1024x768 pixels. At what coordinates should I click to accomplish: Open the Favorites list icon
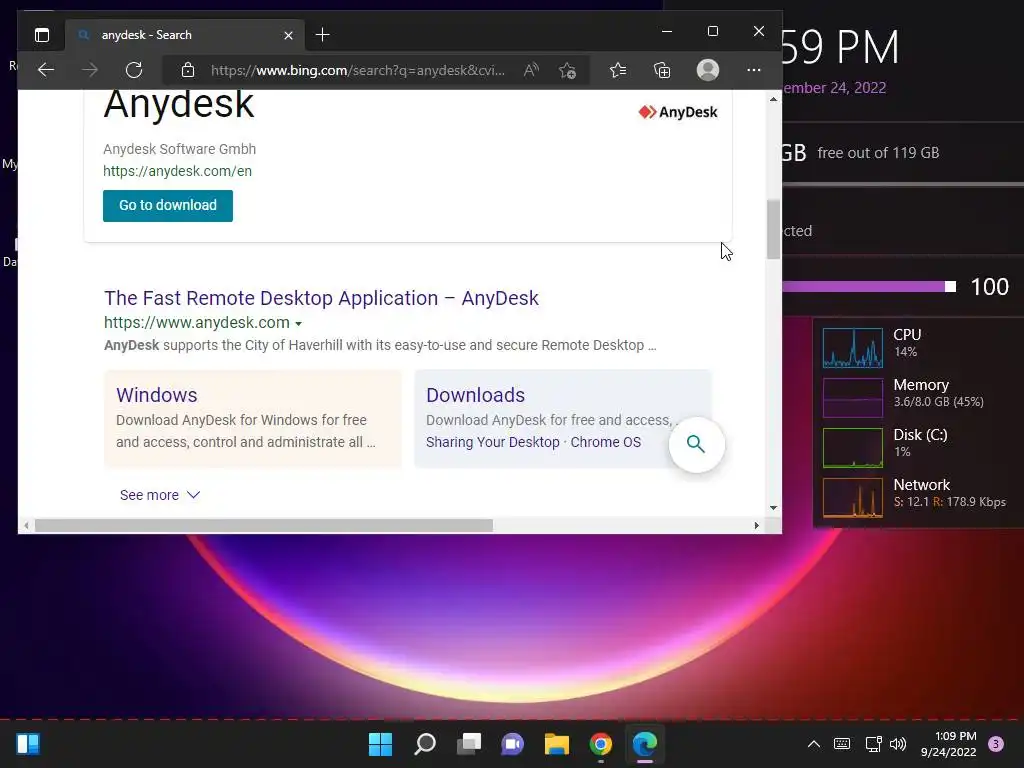(x=618, y=70)
